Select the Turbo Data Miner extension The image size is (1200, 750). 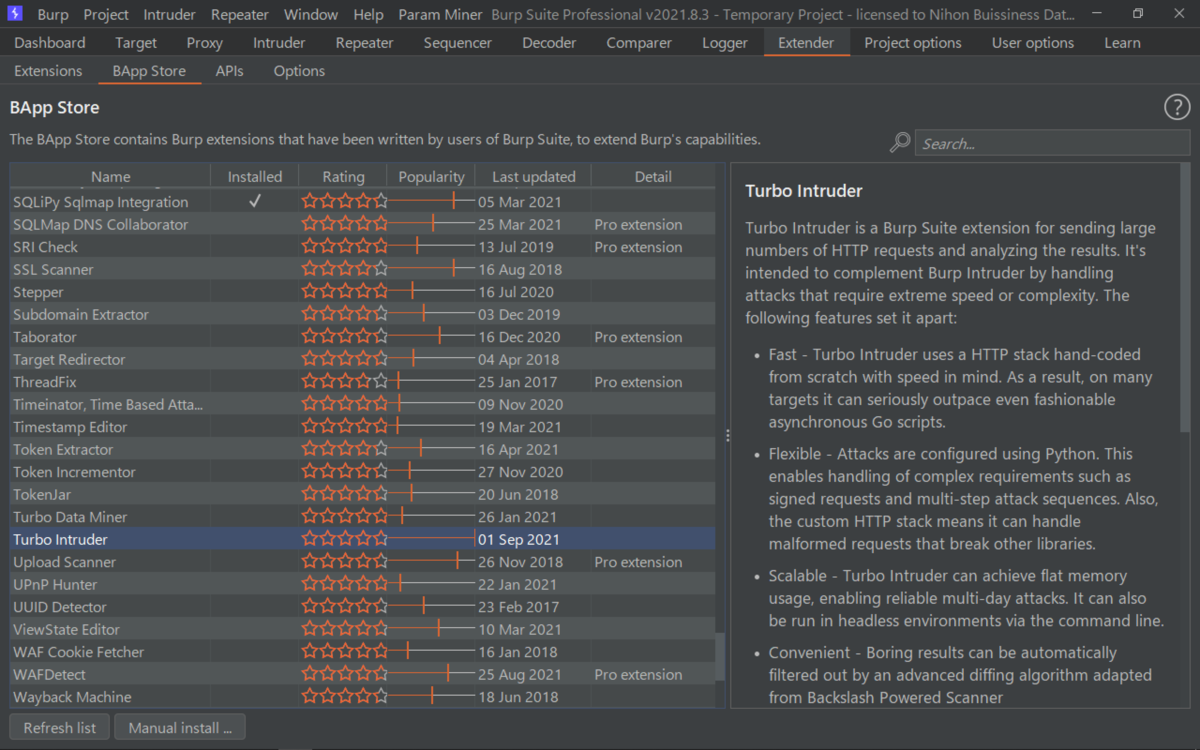click(x=362, y=517)
